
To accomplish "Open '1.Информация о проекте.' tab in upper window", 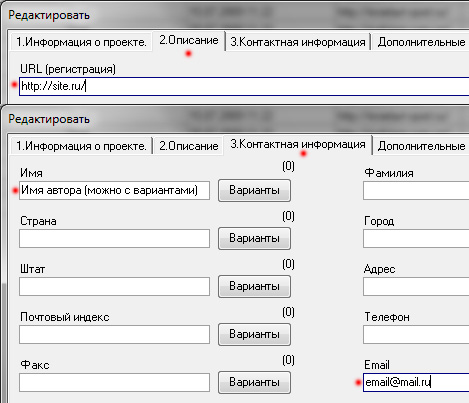I will [x=81, y=42].
